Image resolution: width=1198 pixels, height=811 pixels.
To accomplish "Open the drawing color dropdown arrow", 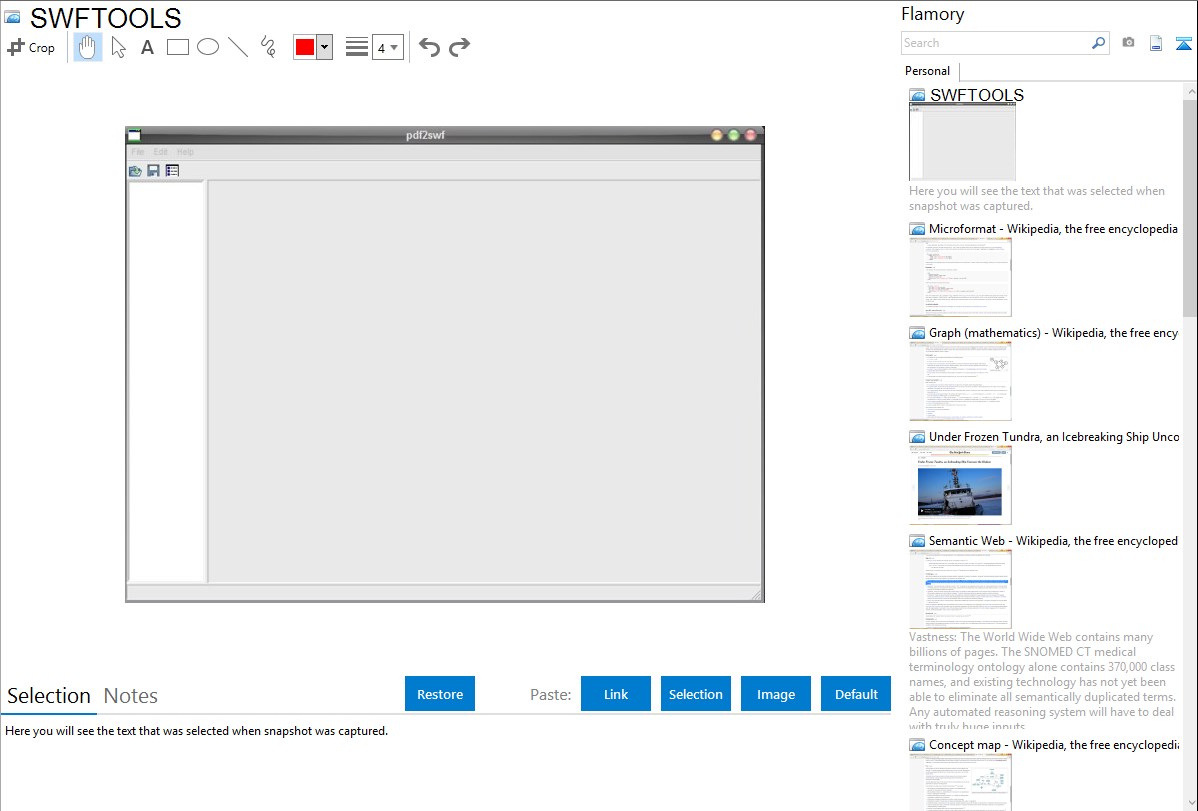I will point(325,47).
